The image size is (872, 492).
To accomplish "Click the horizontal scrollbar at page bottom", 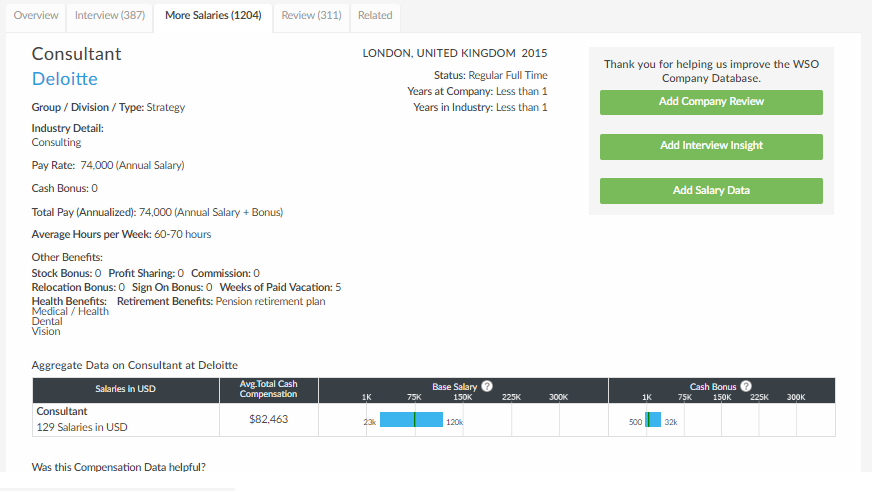I will (x=118, y=489).
